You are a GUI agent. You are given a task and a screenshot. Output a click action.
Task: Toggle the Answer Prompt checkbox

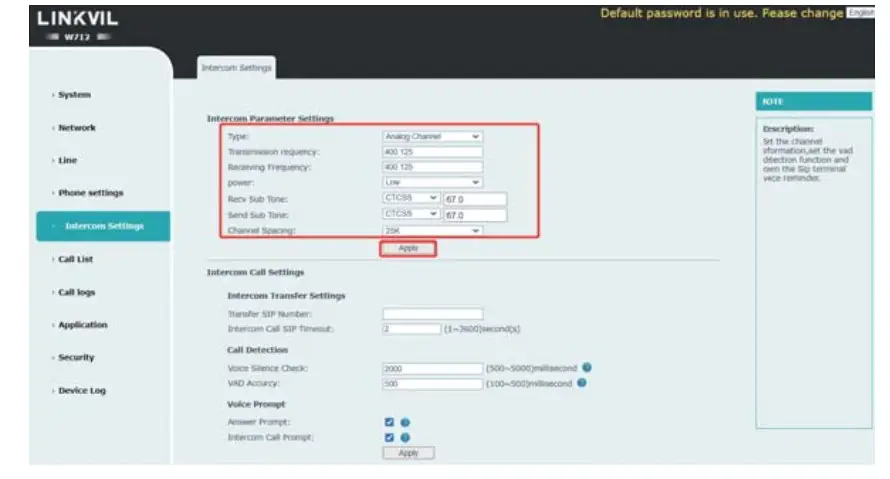389,422
